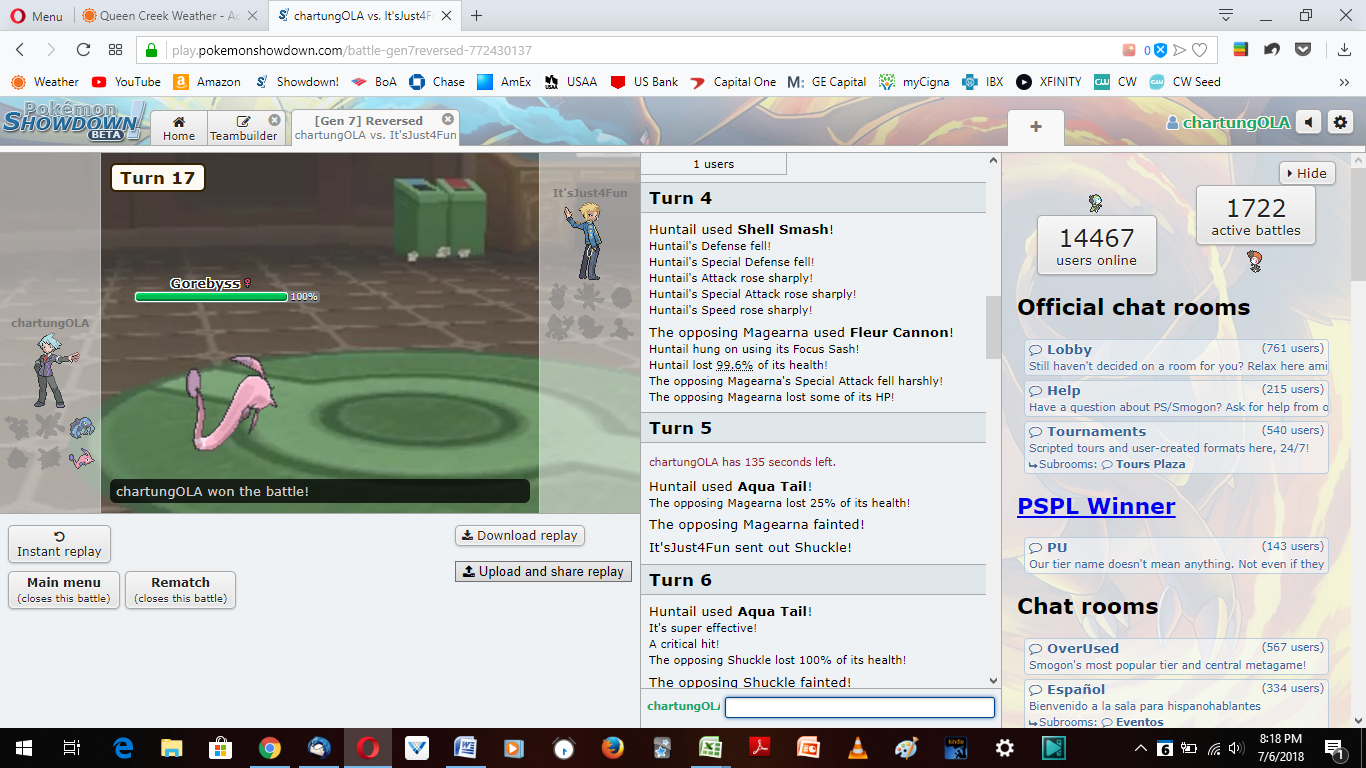
Task: Mute sound using the speaker icon
Action: pos(1308,123)
